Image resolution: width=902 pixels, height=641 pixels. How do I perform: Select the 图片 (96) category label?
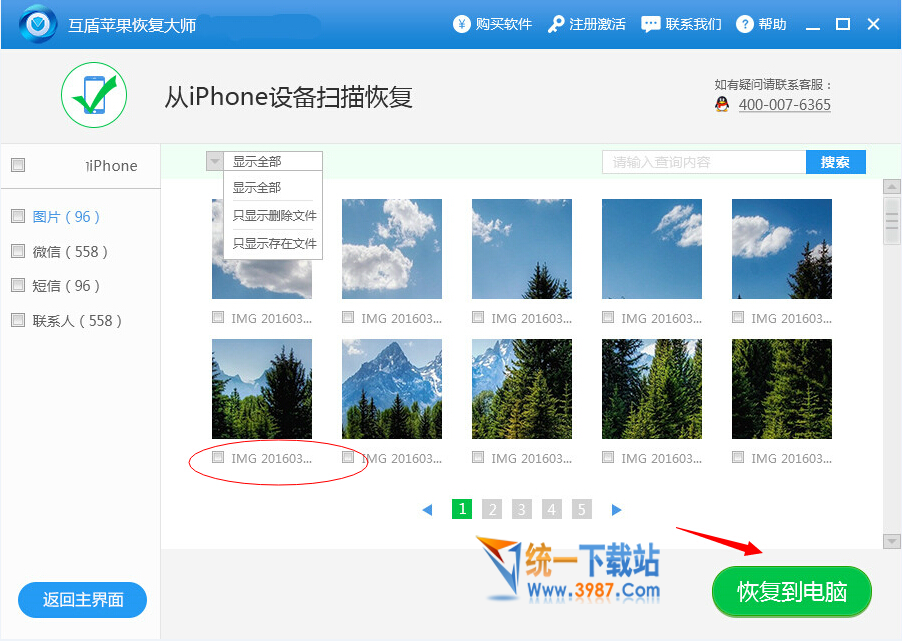(66, 216)
